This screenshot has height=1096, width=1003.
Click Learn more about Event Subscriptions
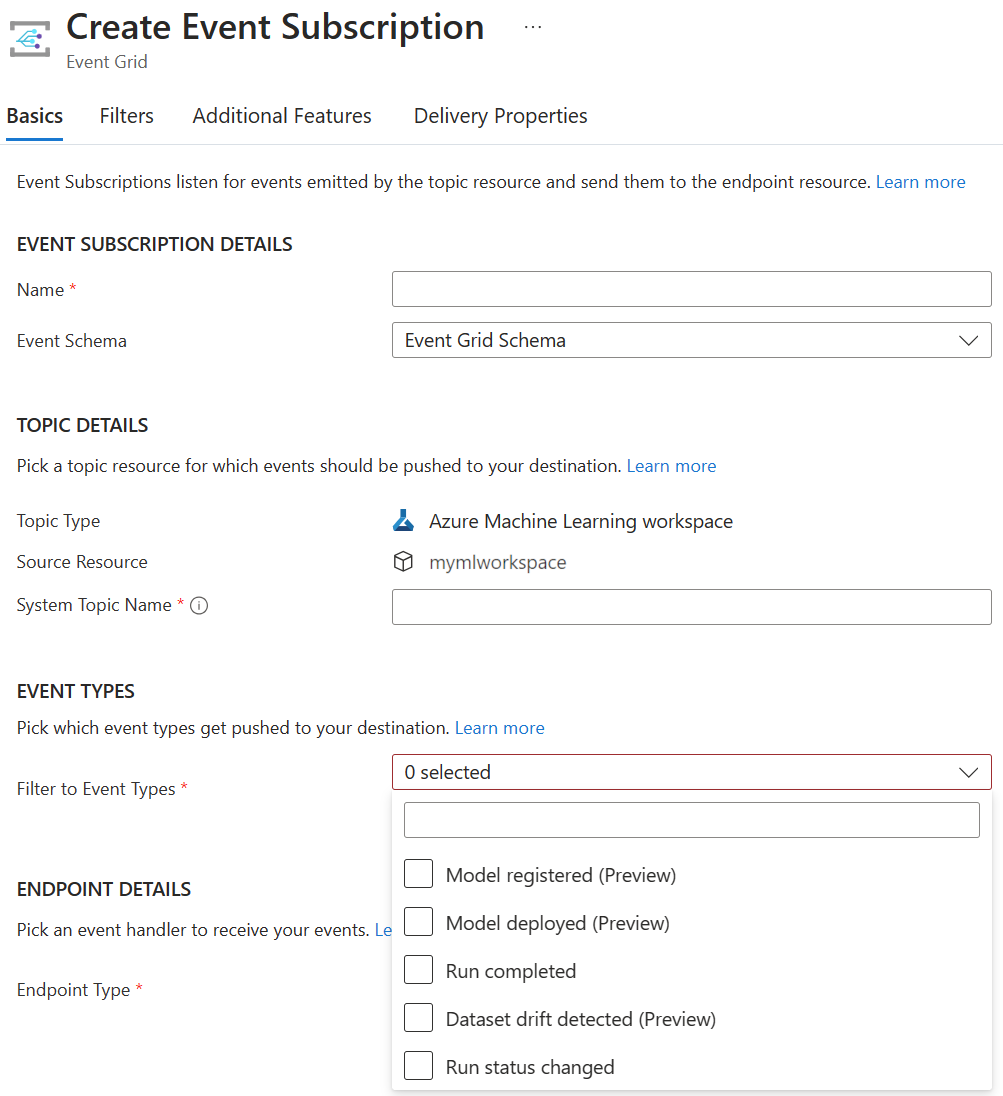[920, 181]
